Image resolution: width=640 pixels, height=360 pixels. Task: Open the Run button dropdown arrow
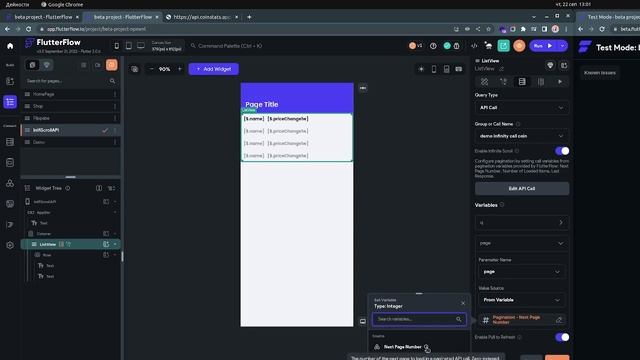coord(562,46)
